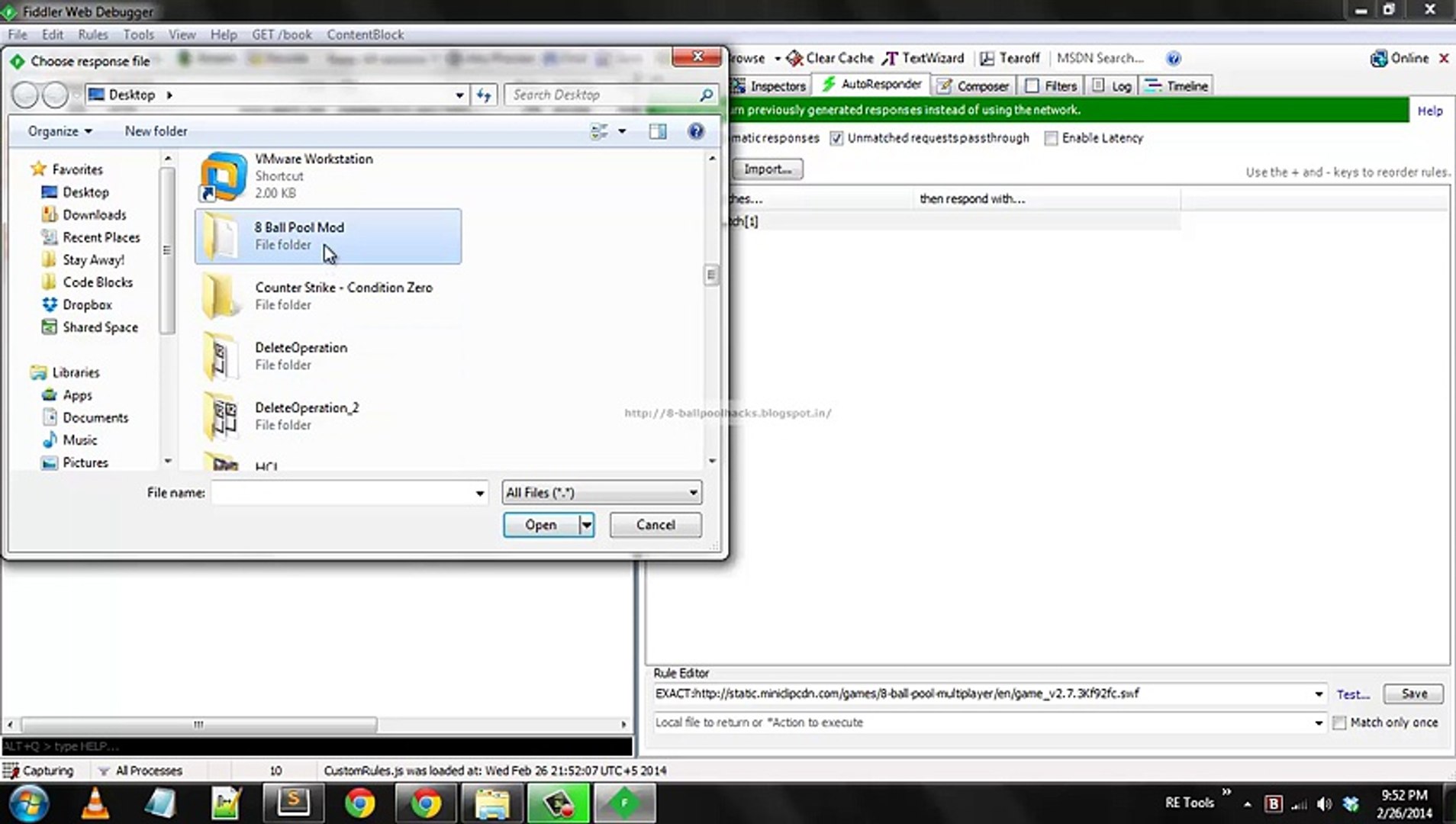Click the Save button in Rule Editor
The height and width of the screenshot is (824, 1456).
(x=1413, y=694)
